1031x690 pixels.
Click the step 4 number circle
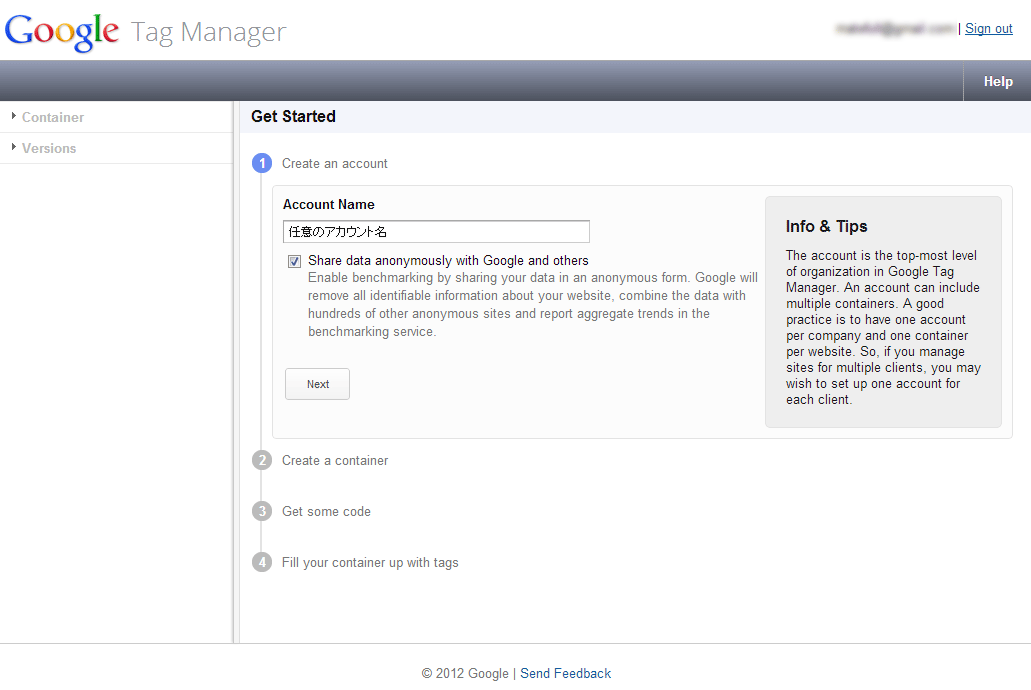[262, 562]
